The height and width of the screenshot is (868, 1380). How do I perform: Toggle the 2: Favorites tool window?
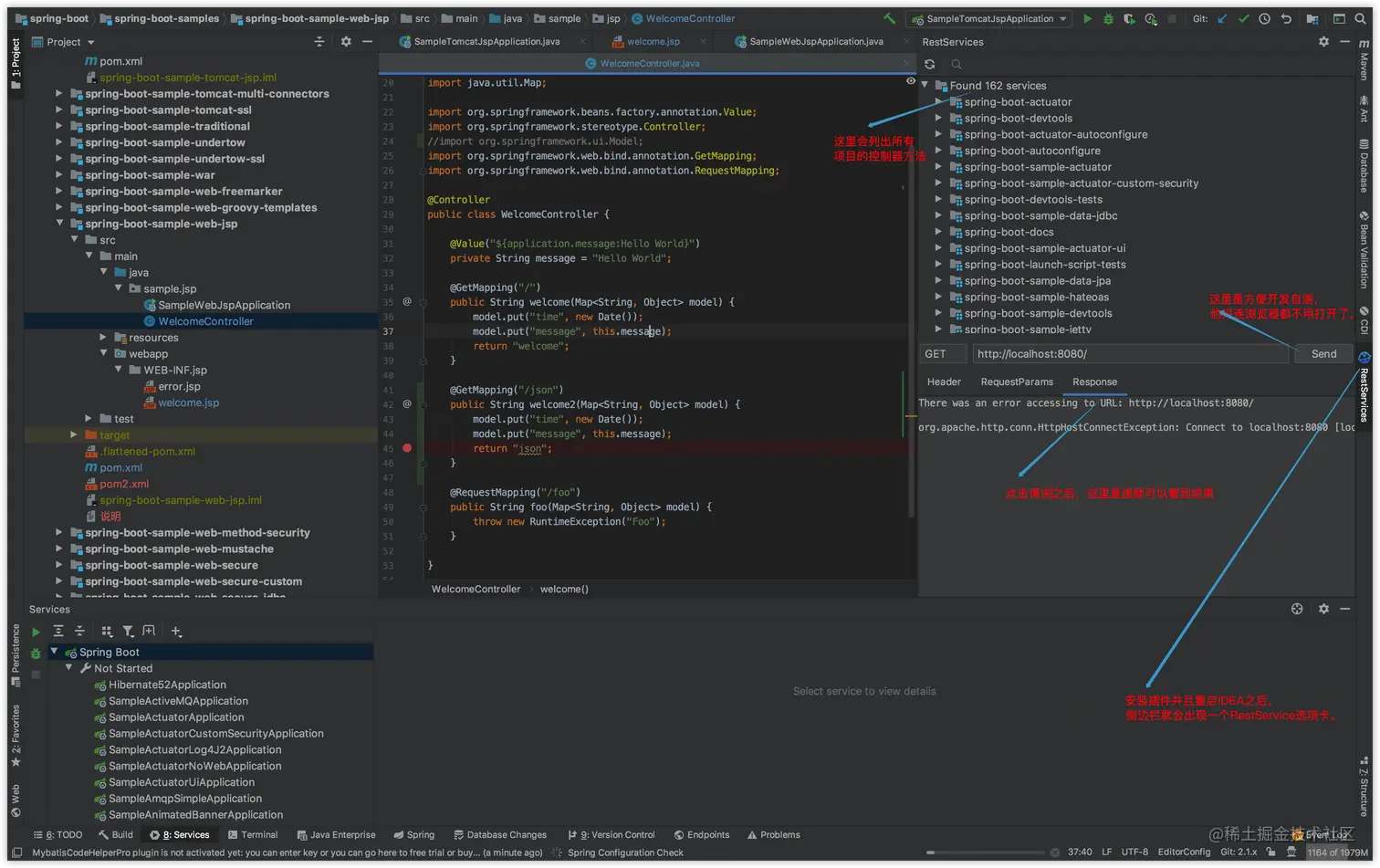16,736
